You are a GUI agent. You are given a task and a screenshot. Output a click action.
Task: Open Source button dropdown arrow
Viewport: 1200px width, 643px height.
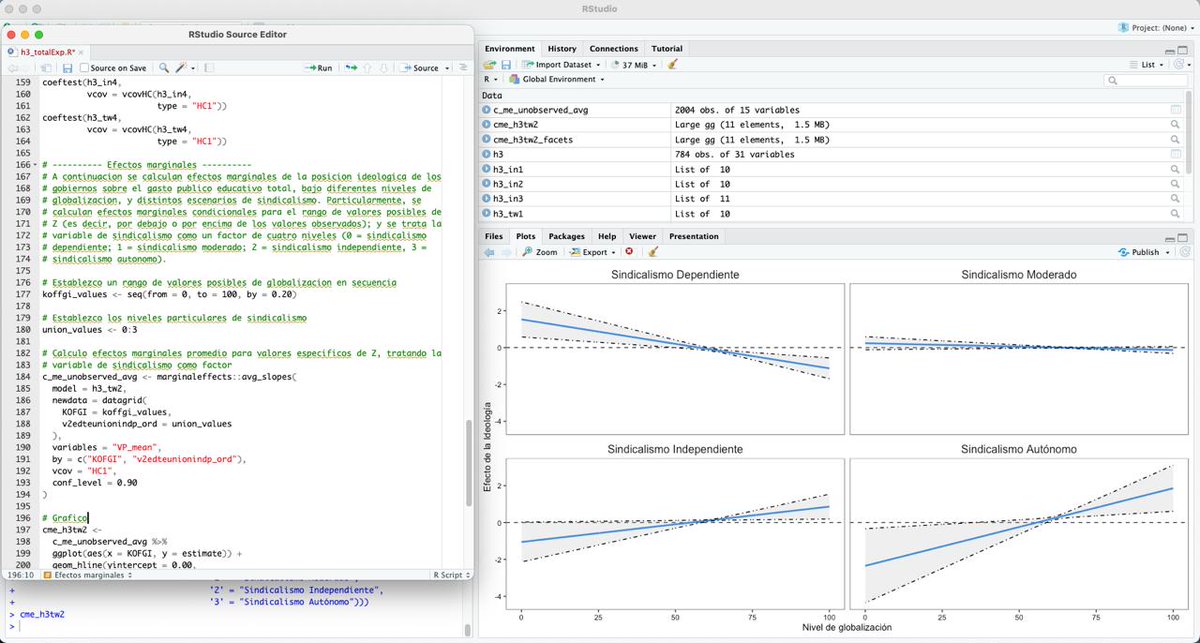[x=447, y=68]
